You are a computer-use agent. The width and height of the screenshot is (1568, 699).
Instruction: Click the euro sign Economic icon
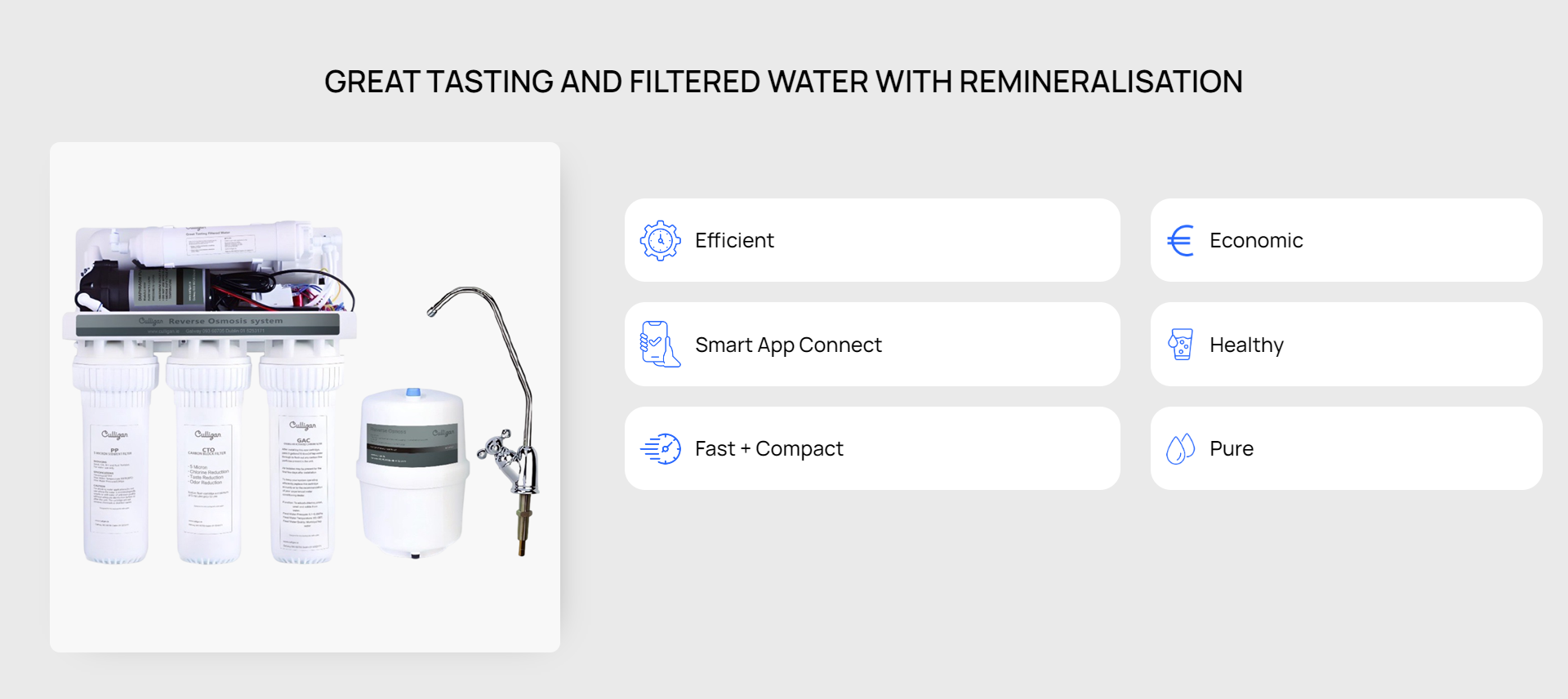click(x=1180, y=241)
